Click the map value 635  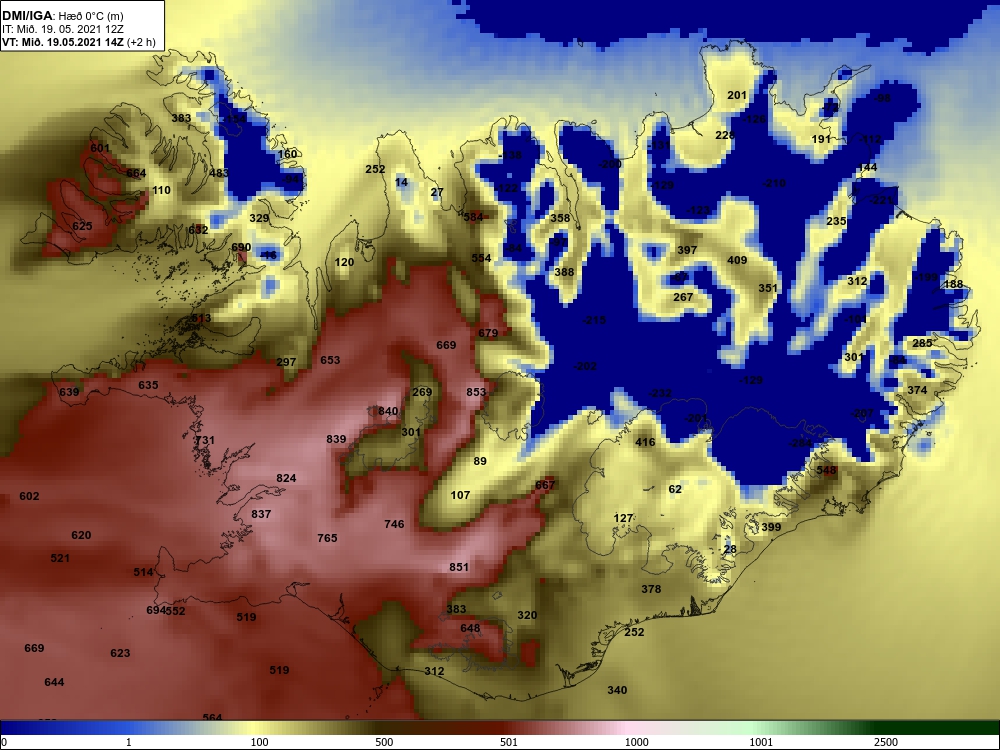tap(148, 385)
